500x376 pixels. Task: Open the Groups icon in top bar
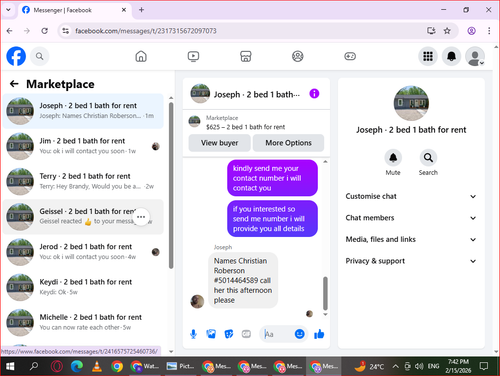(298, 56)
